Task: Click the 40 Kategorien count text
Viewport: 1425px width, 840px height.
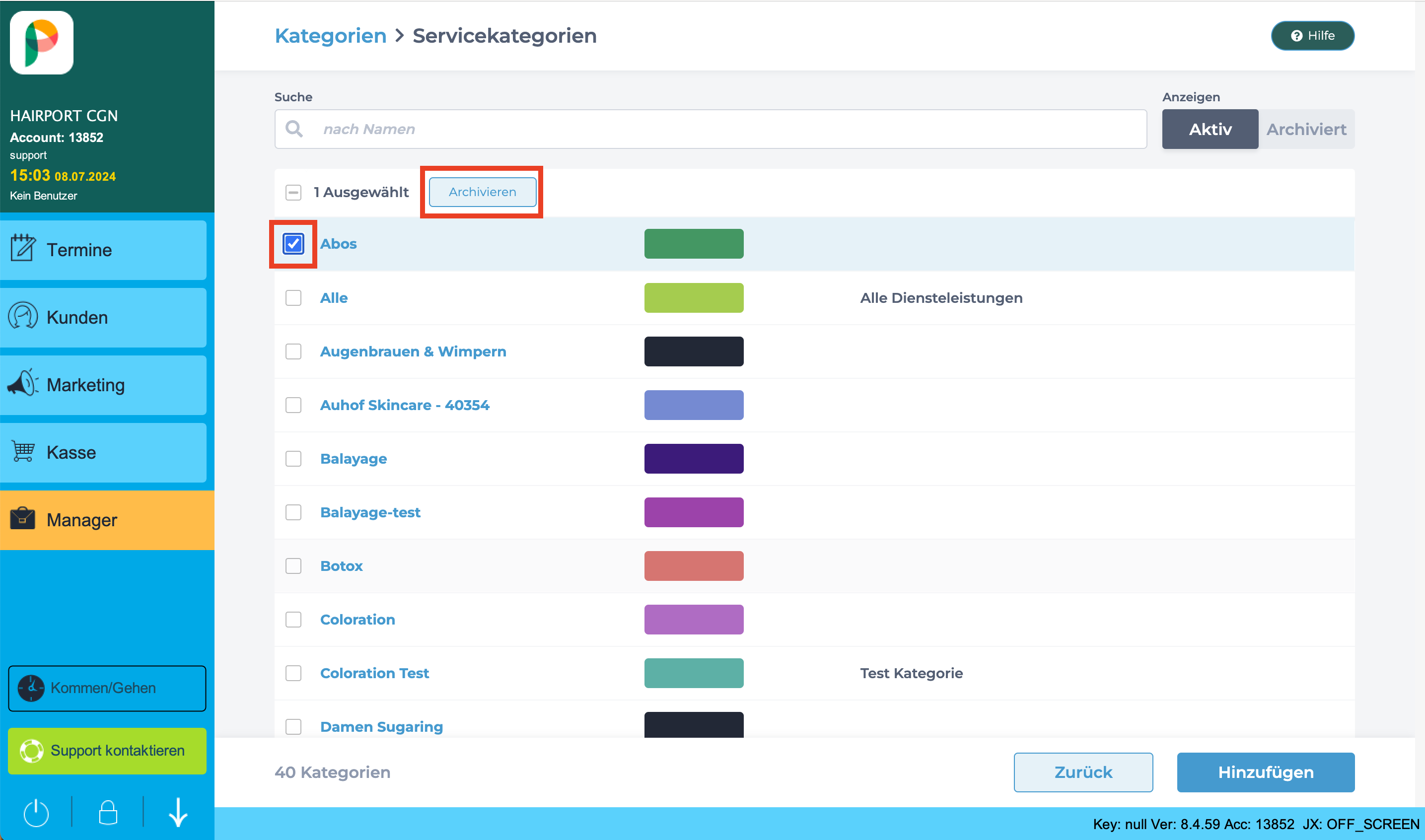Action: click(x=332, y=772)
